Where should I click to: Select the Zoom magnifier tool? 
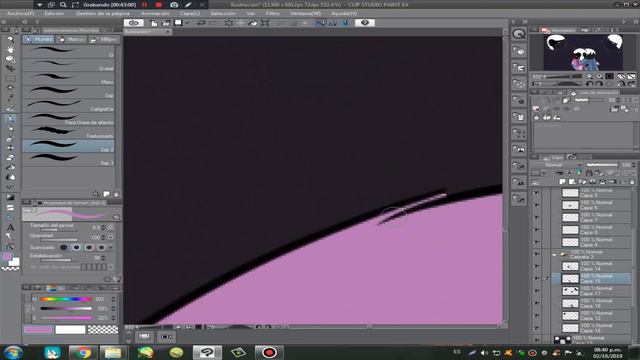(x=10, y=40)
